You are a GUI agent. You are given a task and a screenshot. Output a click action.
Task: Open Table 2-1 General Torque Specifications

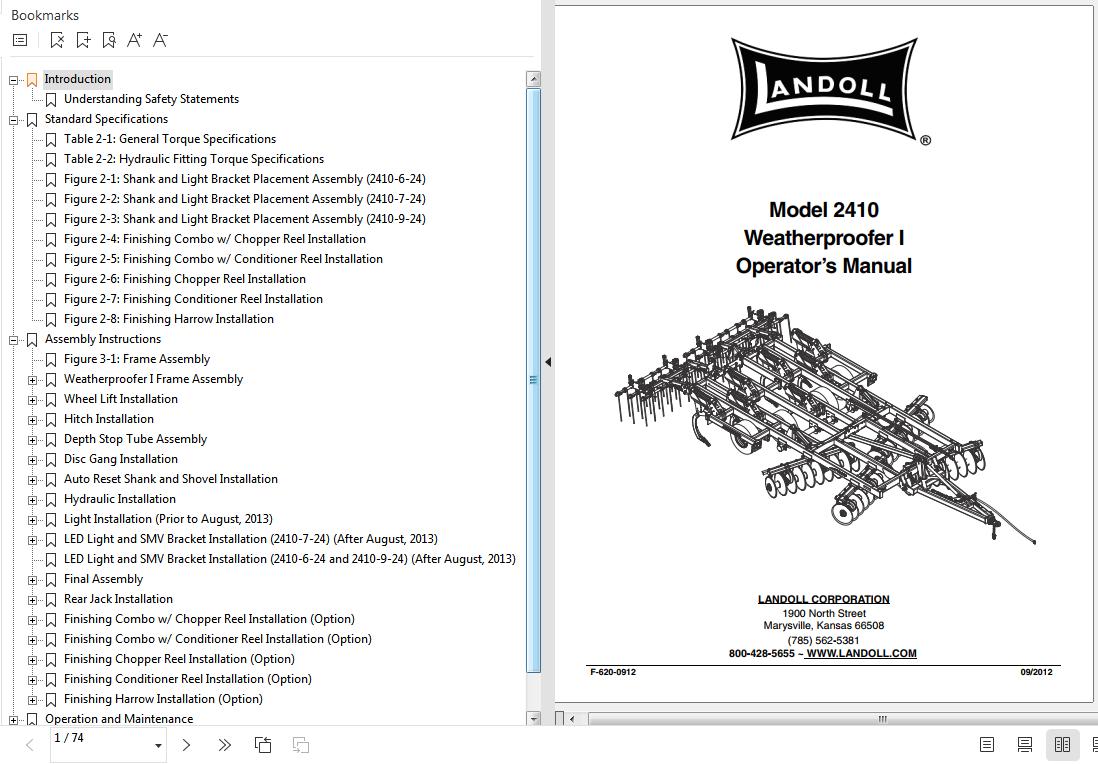click(x=170, y=139)
